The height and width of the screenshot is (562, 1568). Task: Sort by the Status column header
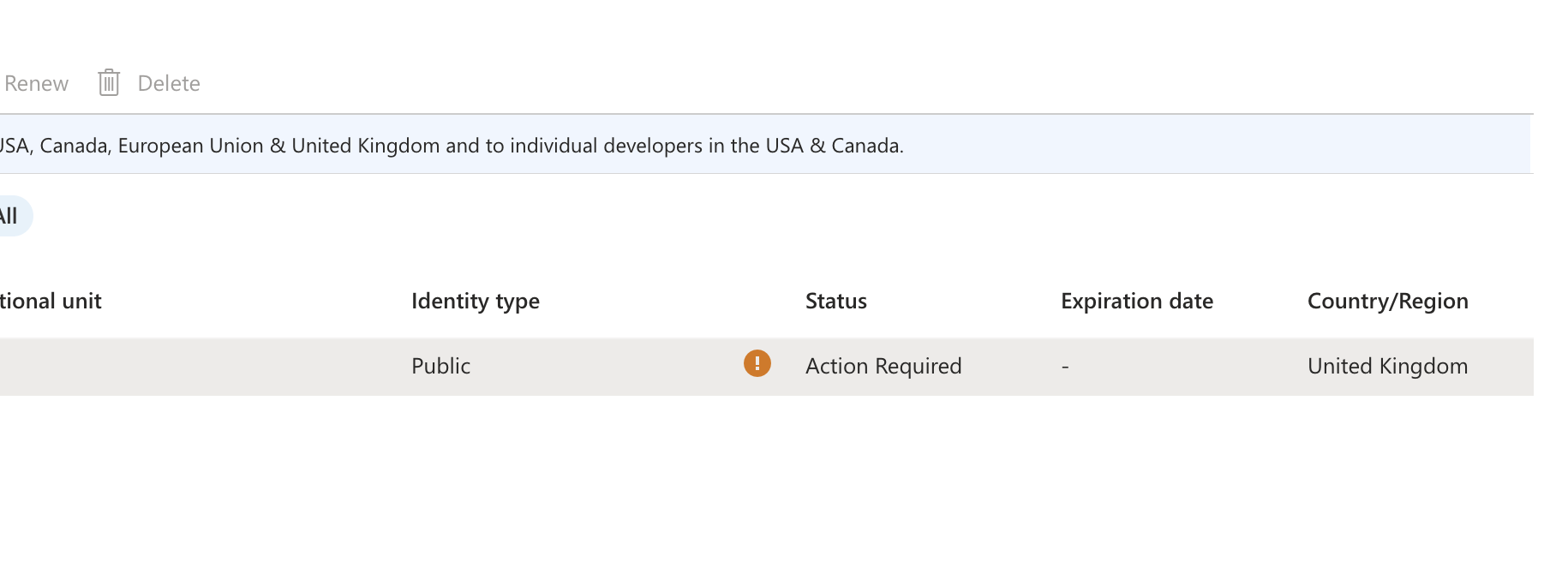pos(835,301)
